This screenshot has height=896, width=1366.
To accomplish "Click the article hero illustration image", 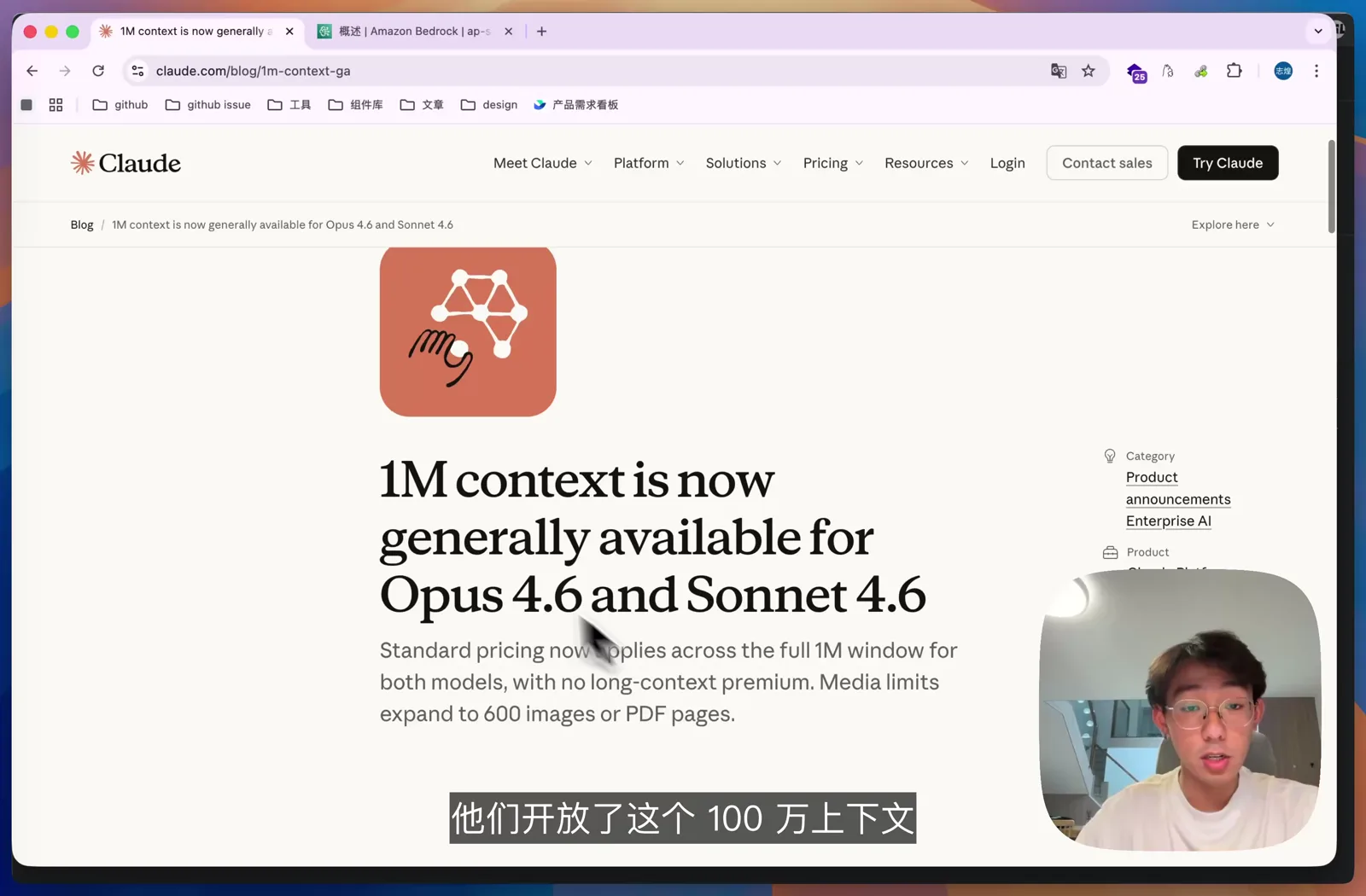I will (468, 332).
